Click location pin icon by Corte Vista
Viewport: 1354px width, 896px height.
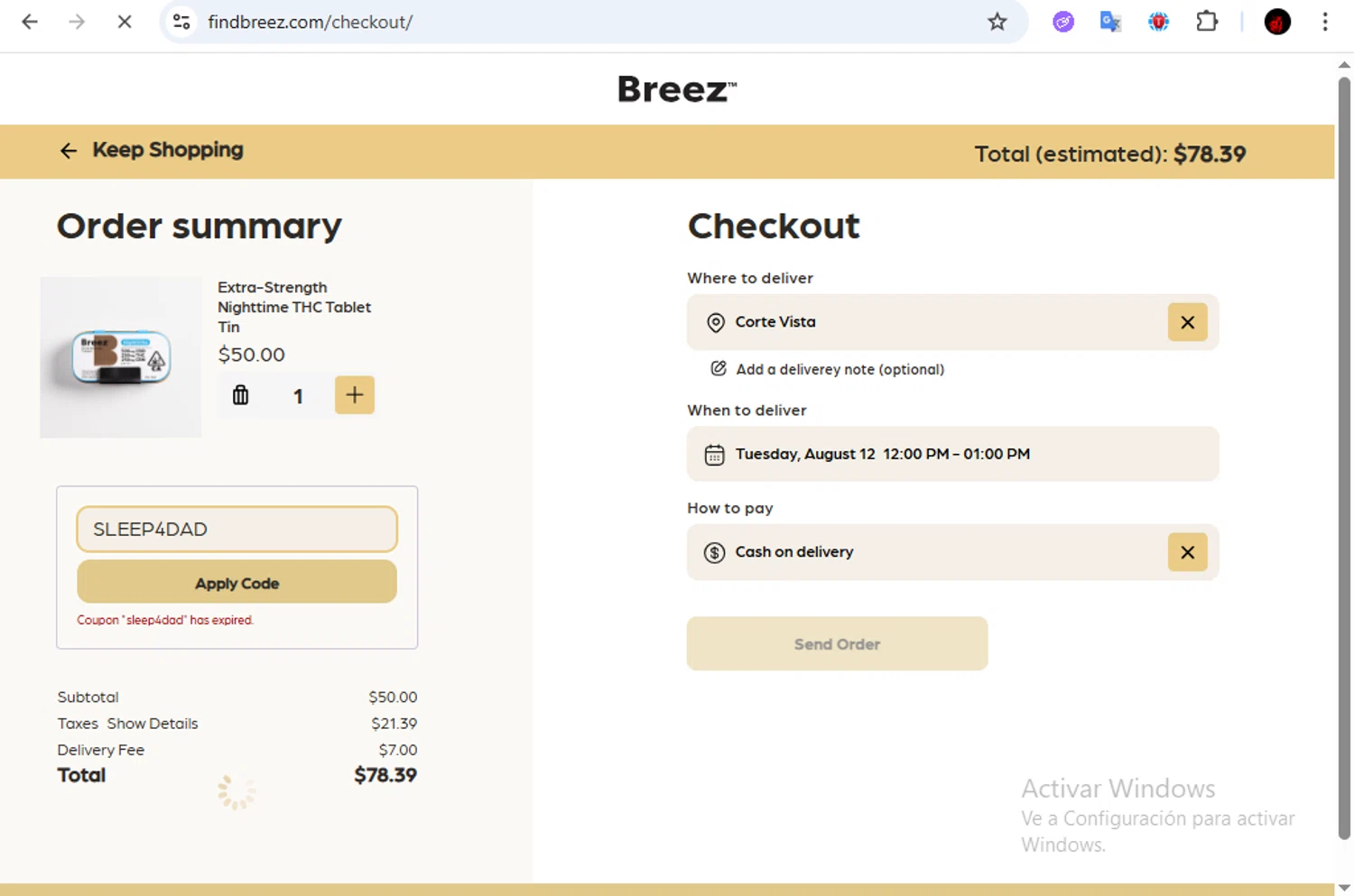pos(716,323)
